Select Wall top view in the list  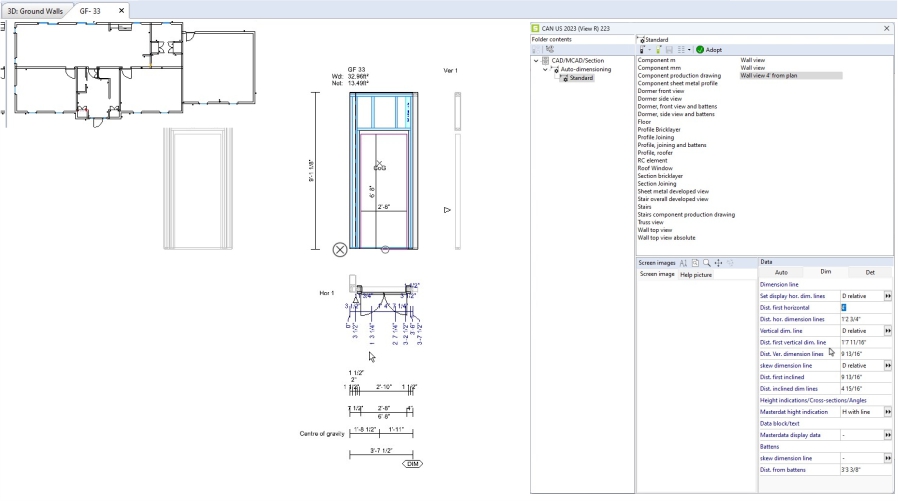657,230
